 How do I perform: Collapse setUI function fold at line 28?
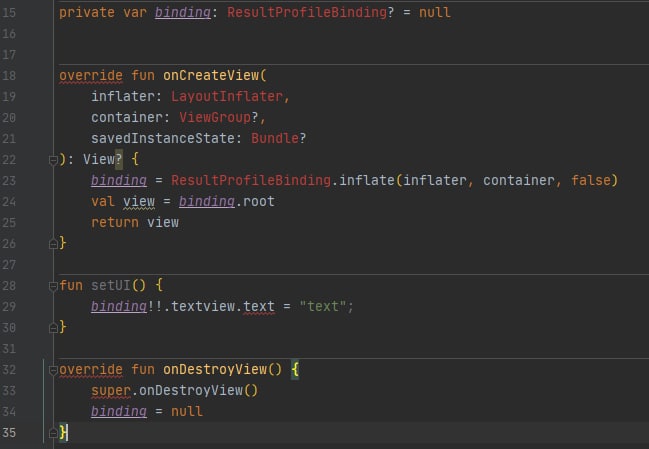coord(53,286)
